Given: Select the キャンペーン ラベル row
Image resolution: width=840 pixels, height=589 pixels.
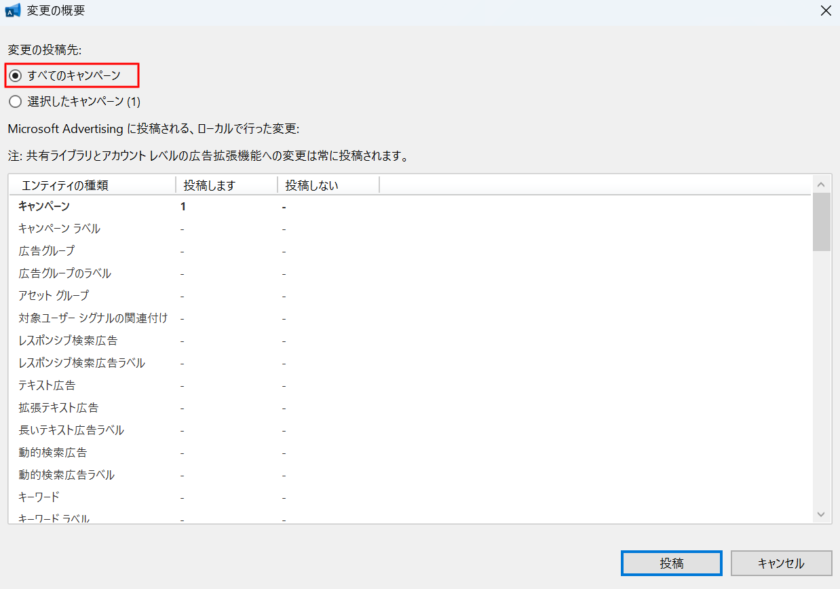Looking at the screenshot, I should click(59, 229).
